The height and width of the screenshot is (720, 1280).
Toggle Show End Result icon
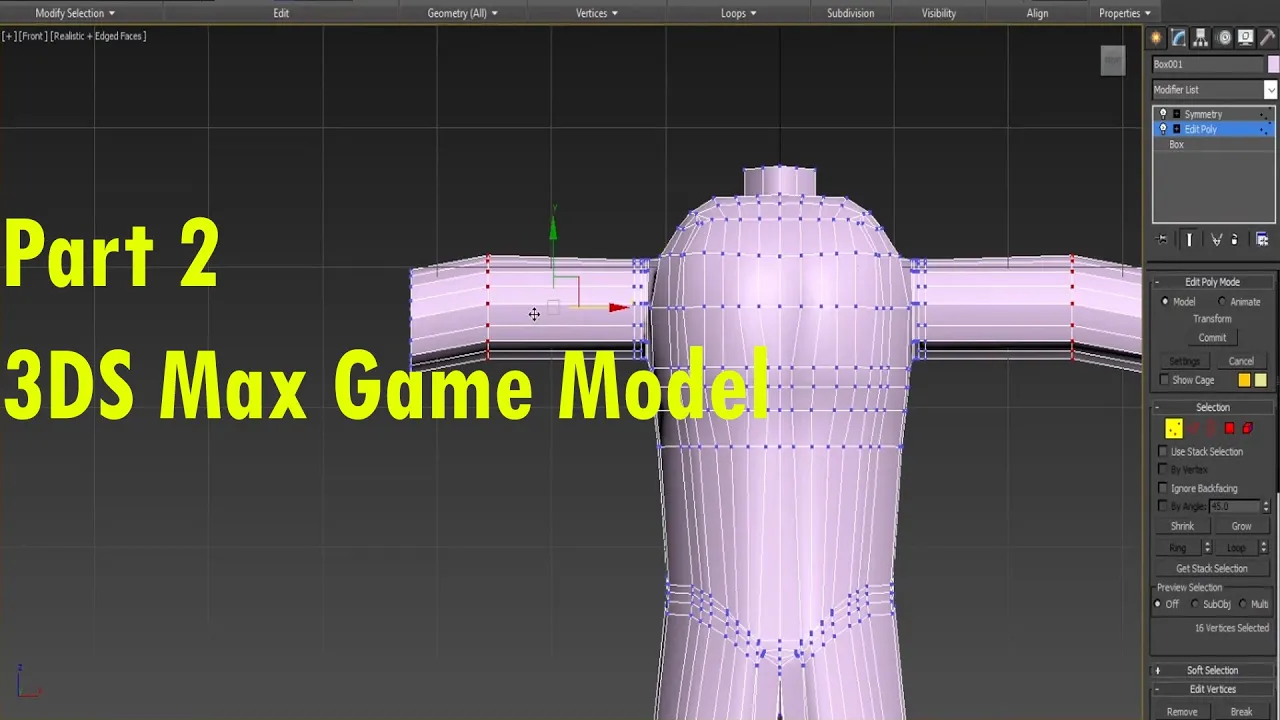pyautogui.click(x=1189, y=240)
